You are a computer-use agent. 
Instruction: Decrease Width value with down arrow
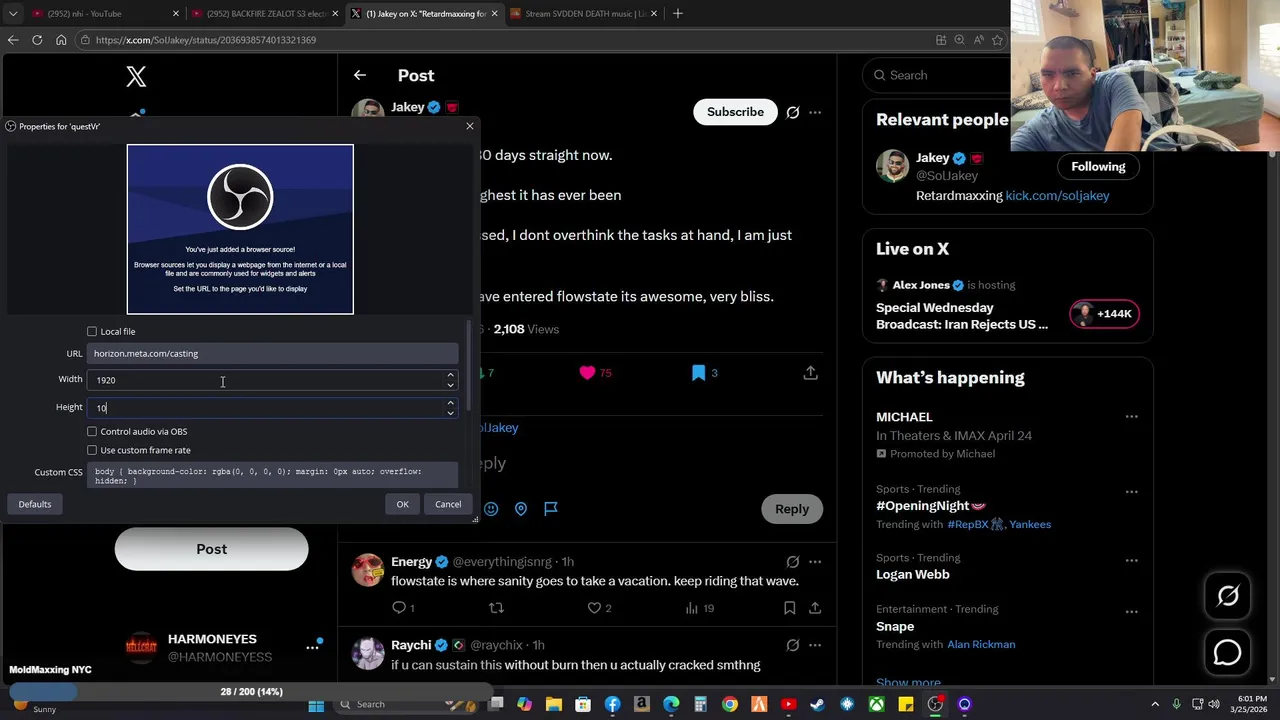pyautogui.click(x=450, y=385)
